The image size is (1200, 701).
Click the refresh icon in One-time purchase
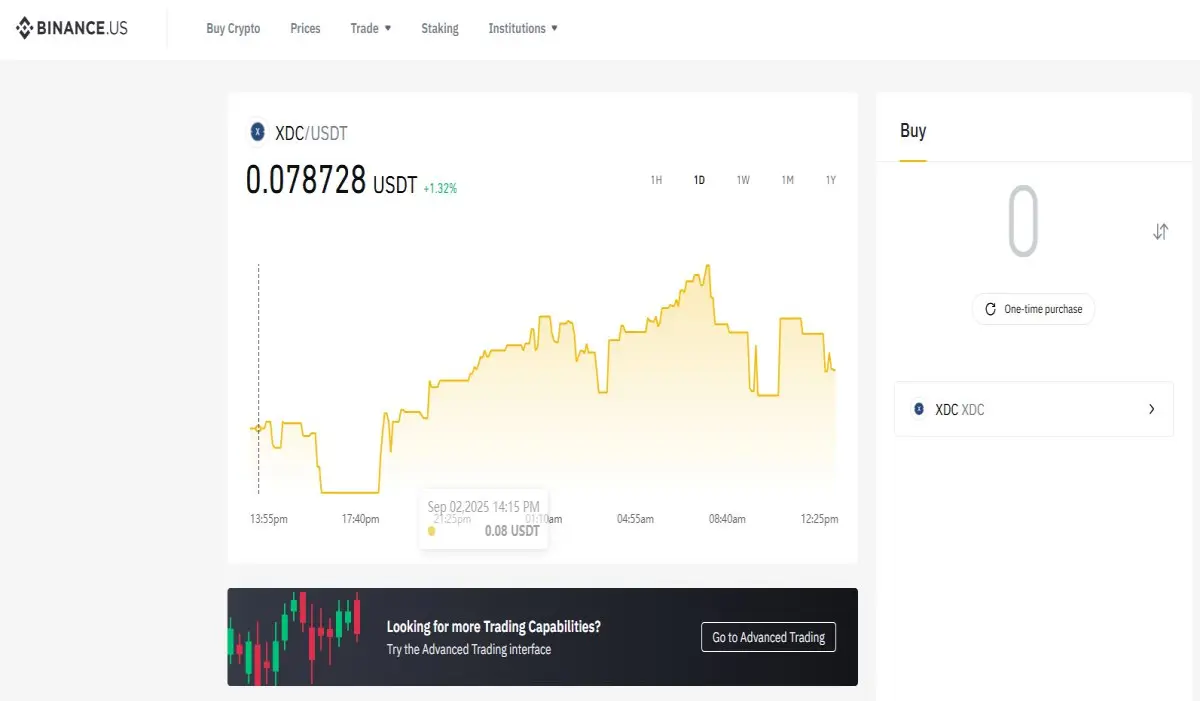pos(990,309)
